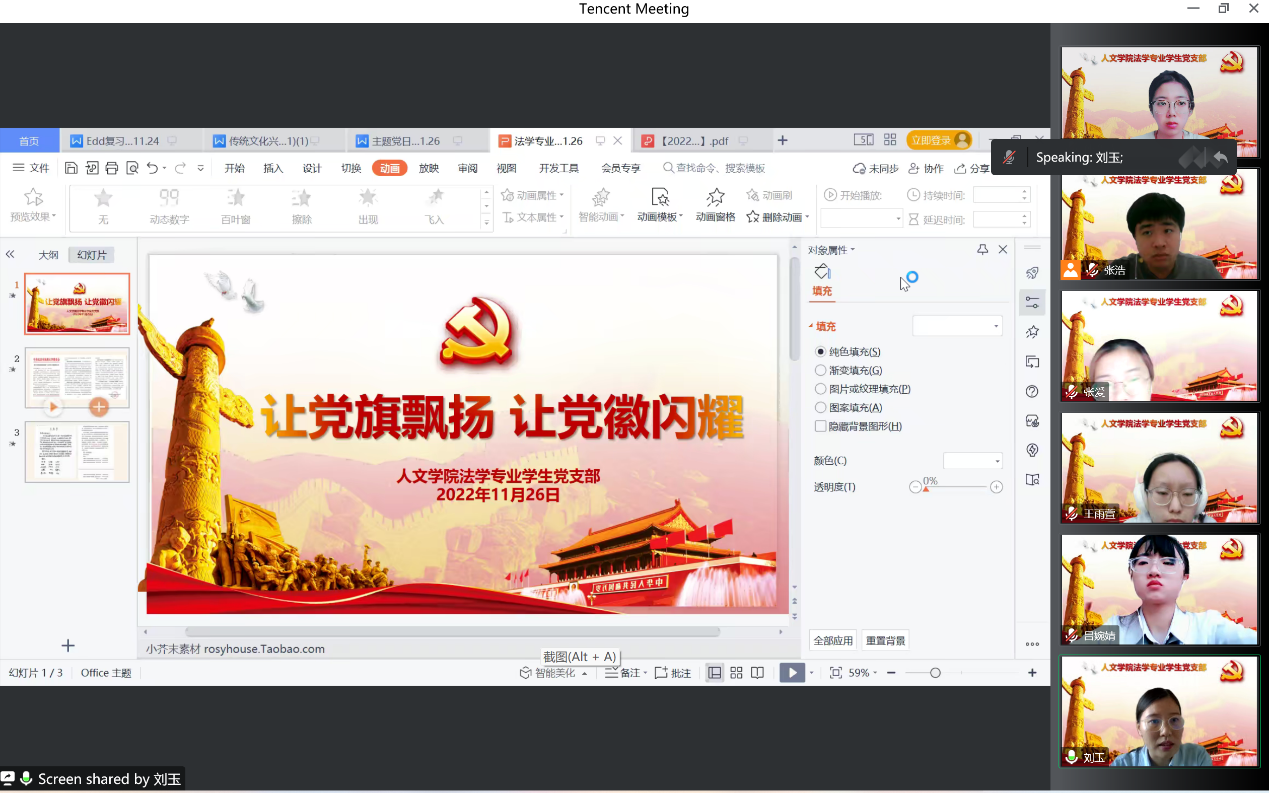Switch to slide sorter grid view
The width and height of the screenshot is (1269, 793).
[x=736, y=673]
